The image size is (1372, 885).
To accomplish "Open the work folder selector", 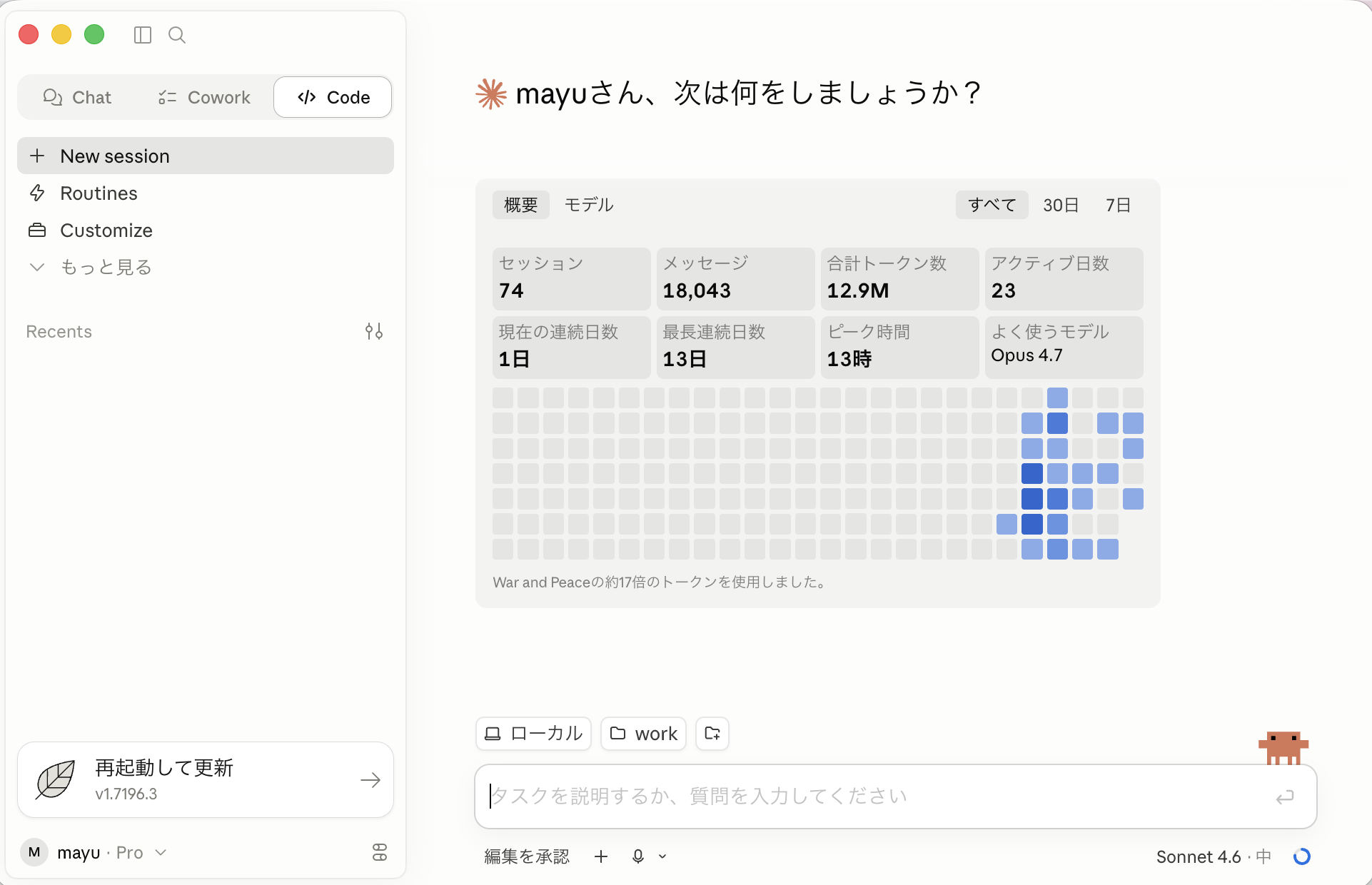I will tap(643, 734).
